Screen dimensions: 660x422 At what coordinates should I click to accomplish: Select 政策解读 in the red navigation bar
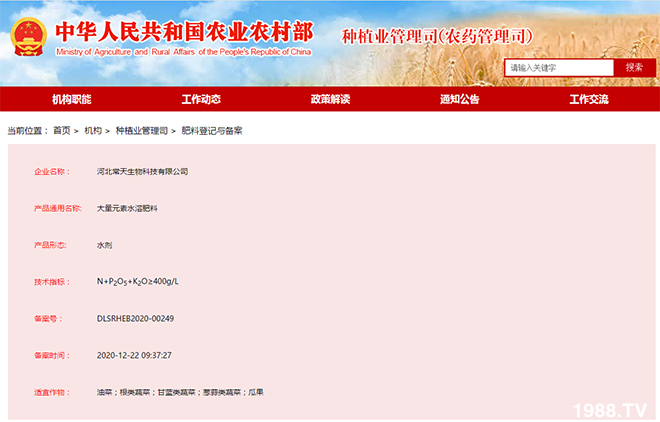point(330,100)
